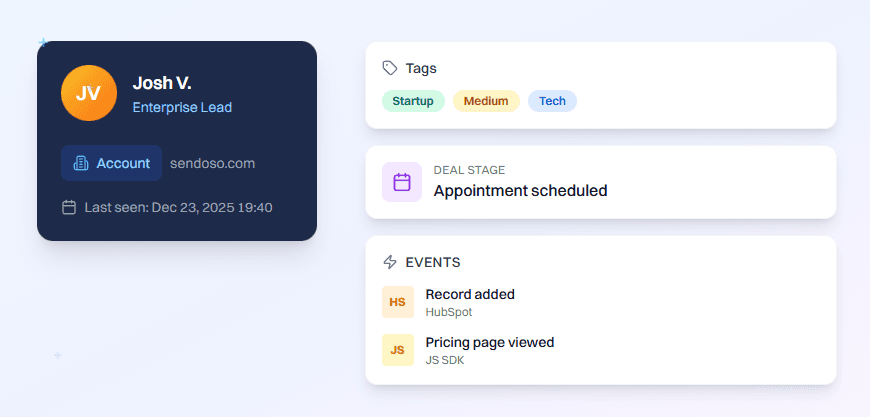The height and width of the screenshot is (417, 870).
Task: Click the Enterprise Lead subtitle
Action: point(182,107)
